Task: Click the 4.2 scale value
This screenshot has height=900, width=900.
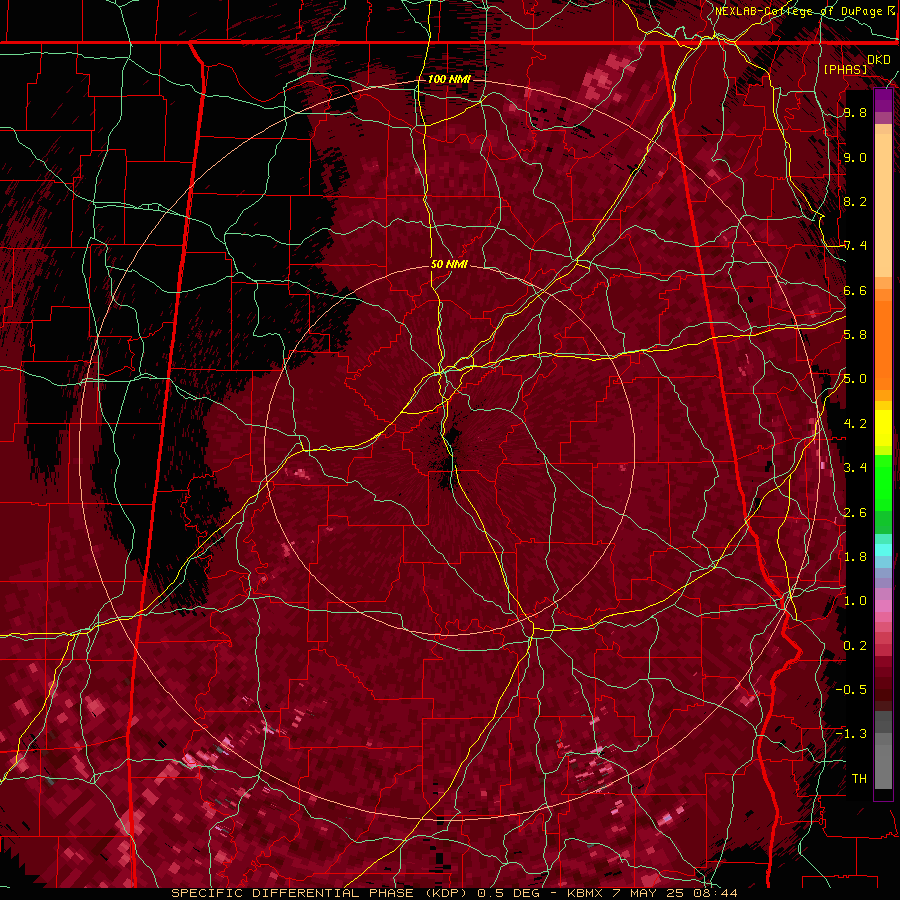Action: (x=855, y=424)
